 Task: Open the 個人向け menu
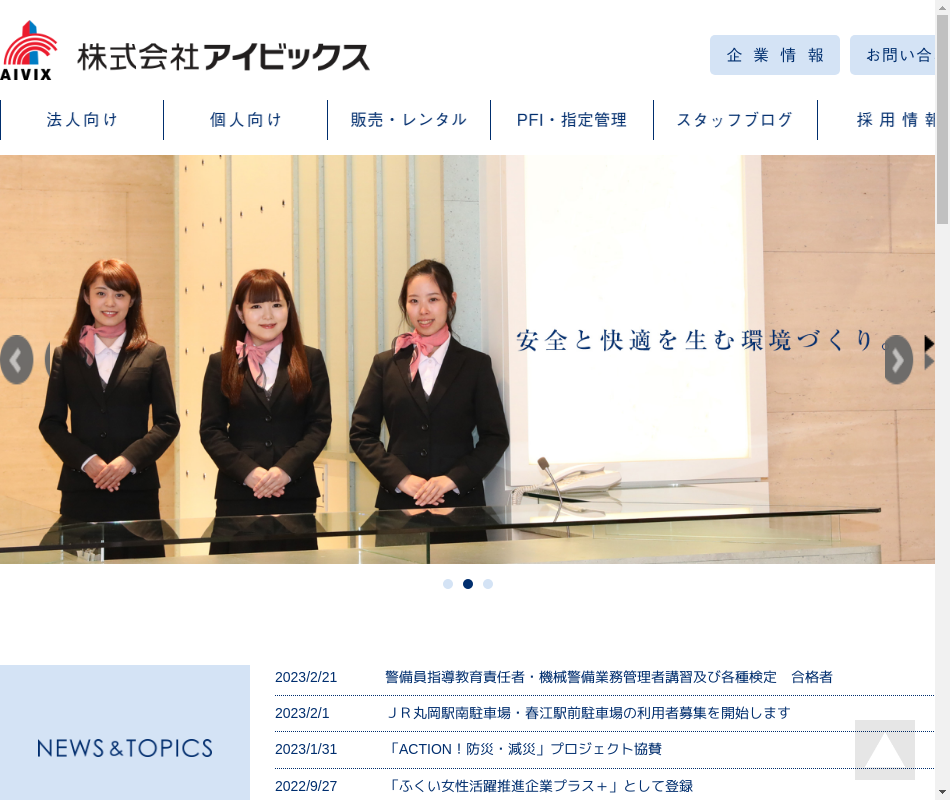(x=246, y=120)
